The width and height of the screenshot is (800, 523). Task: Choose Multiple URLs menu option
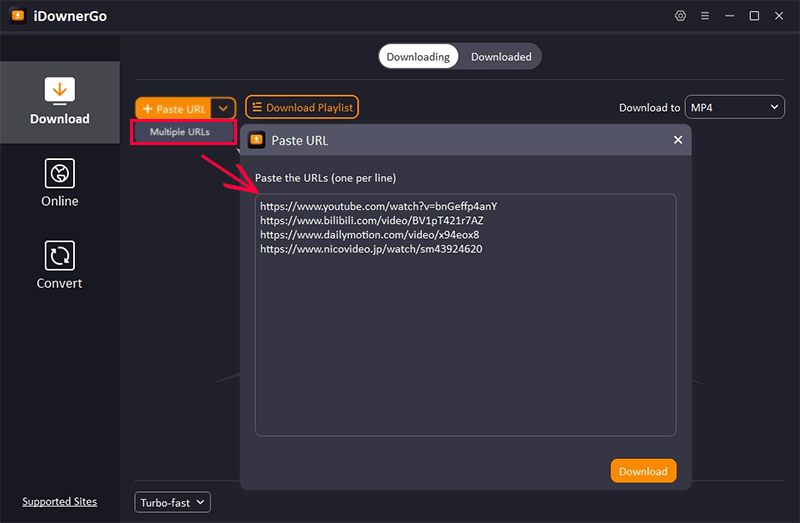(x=180, y=132)
